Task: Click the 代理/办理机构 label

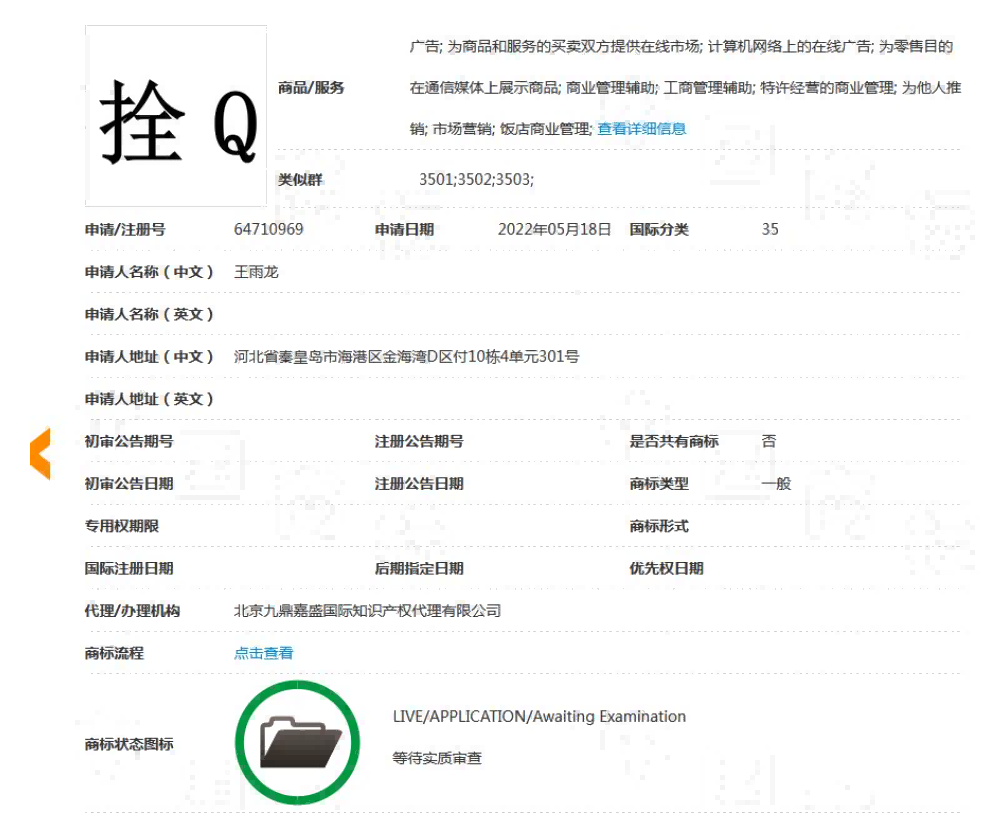Action: (x=132, y=610)
